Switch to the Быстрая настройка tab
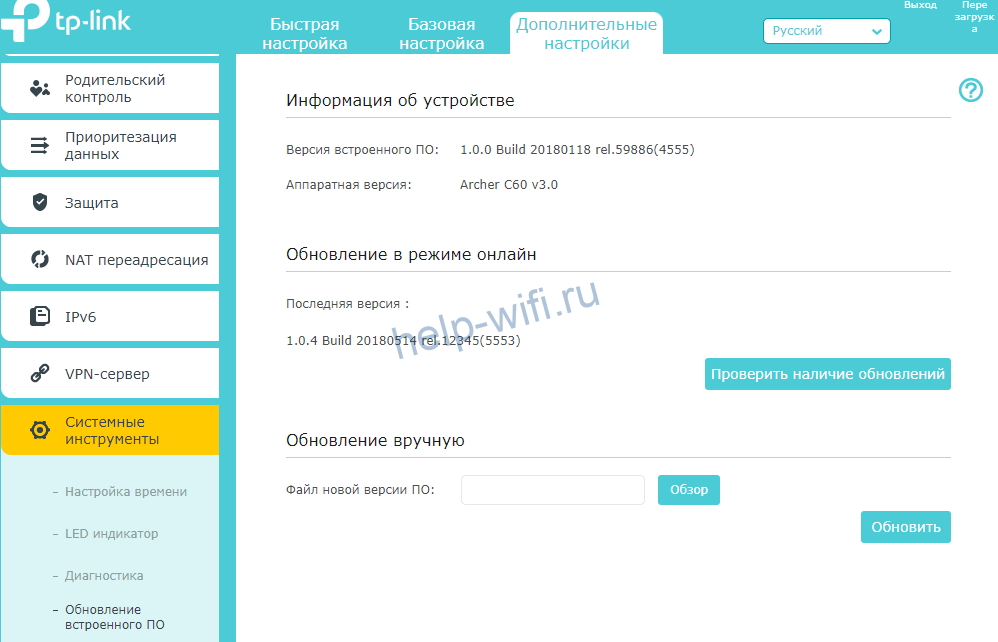 tap(305, 34)
